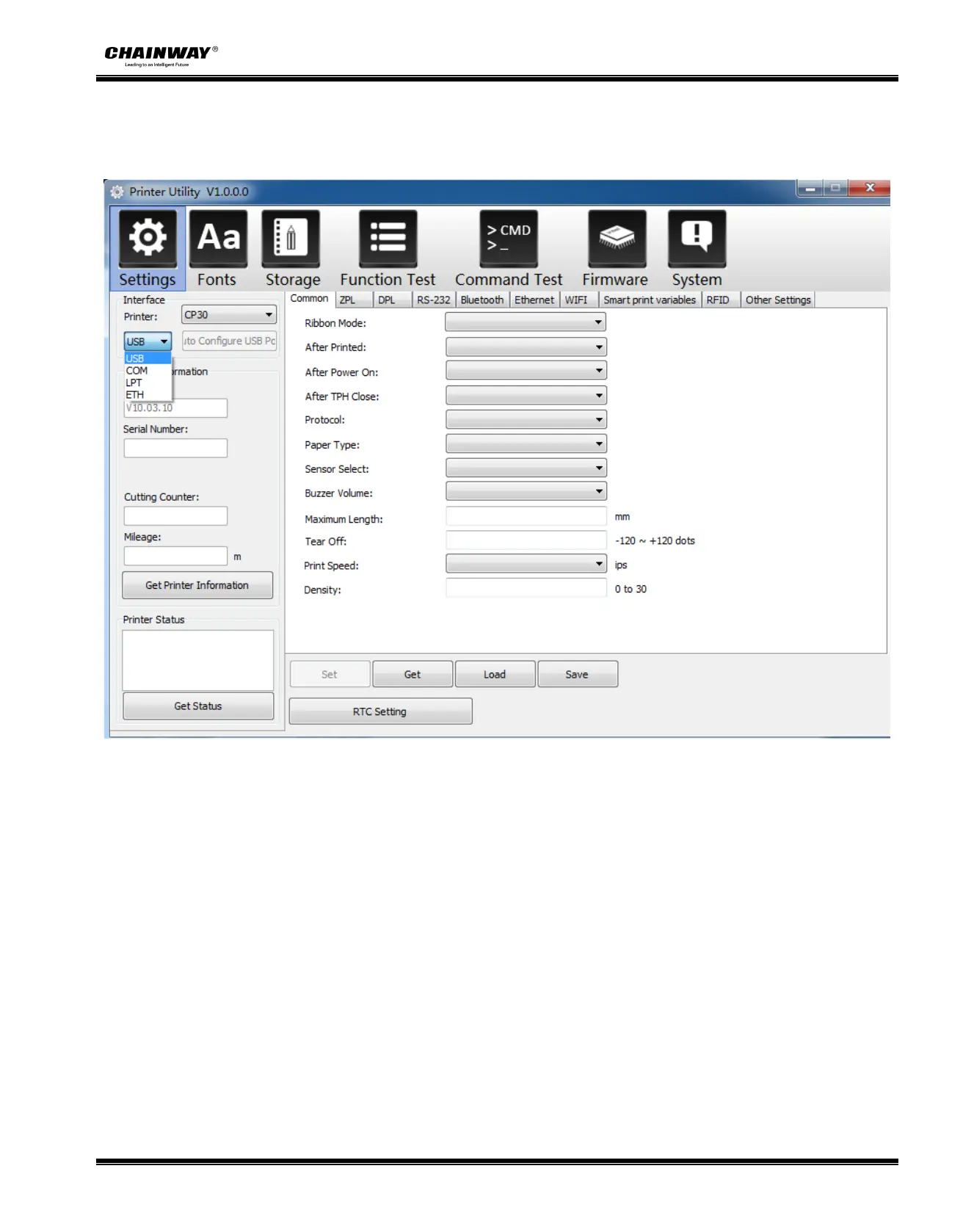Switch to the Common tab
Image resolution: width=974 pixels, height=1232 pixels.
[309, 299]
